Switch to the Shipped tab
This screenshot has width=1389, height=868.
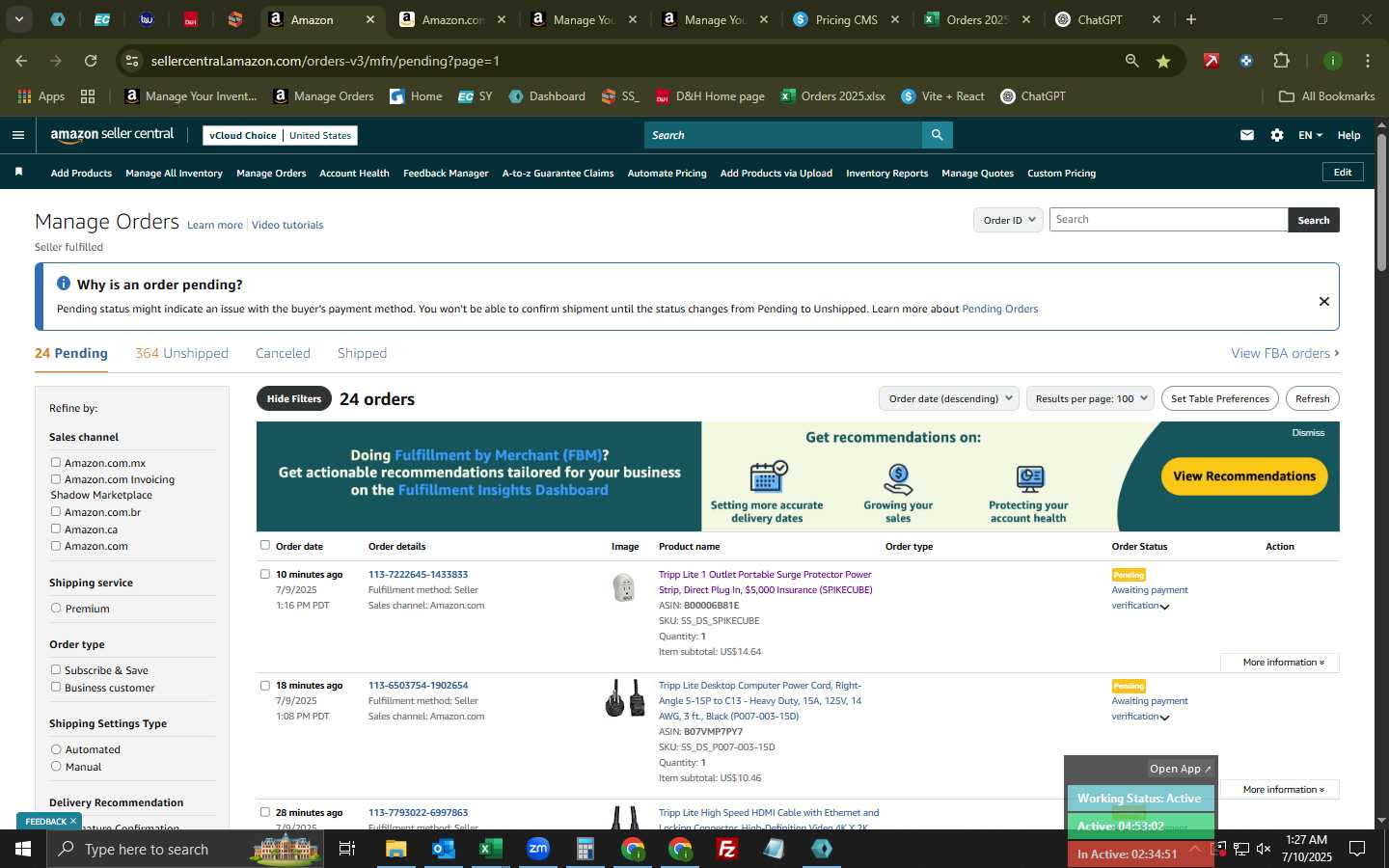pos(362,353)
